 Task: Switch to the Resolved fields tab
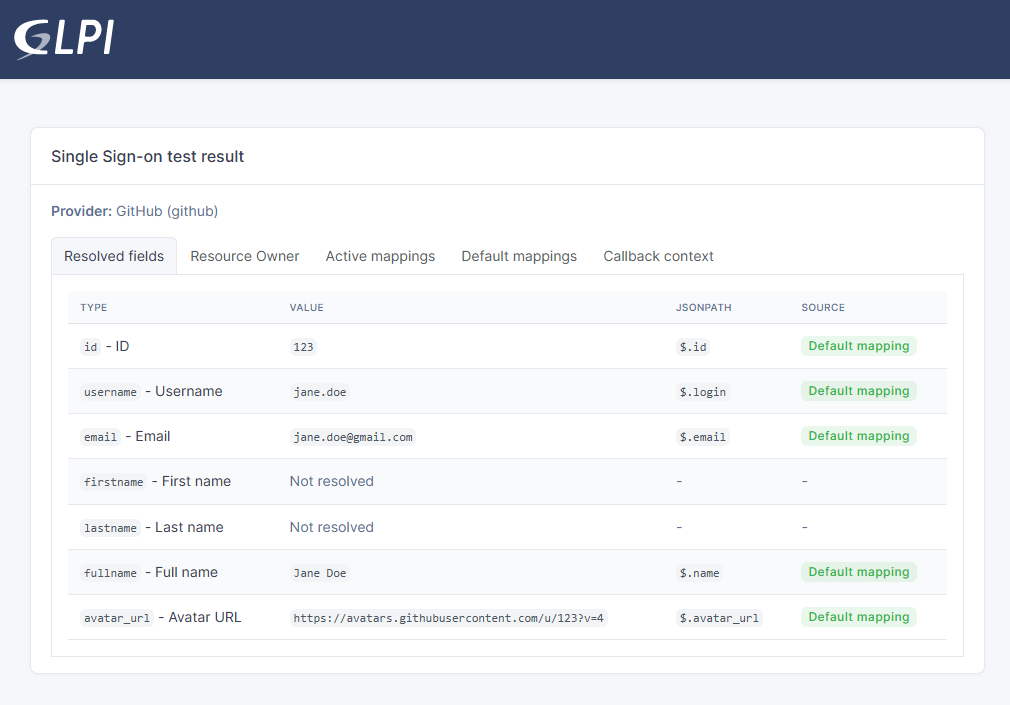114,256
